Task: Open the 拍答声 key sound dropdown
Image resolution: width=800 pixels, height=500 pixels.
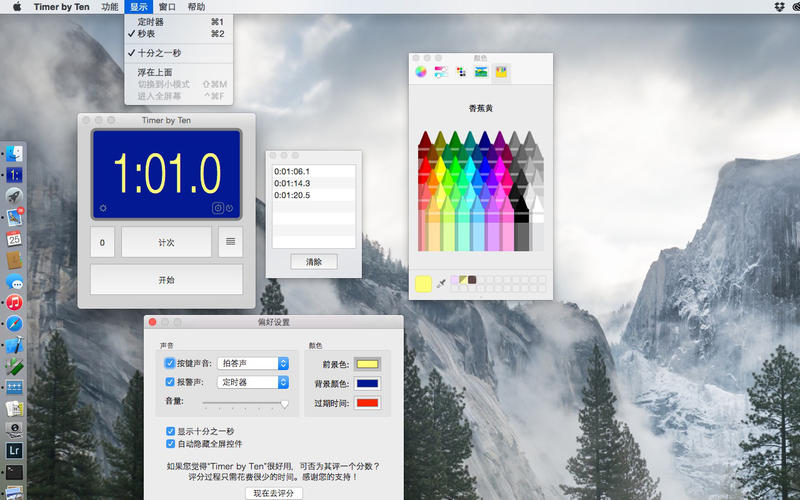Action: (253, 363)
